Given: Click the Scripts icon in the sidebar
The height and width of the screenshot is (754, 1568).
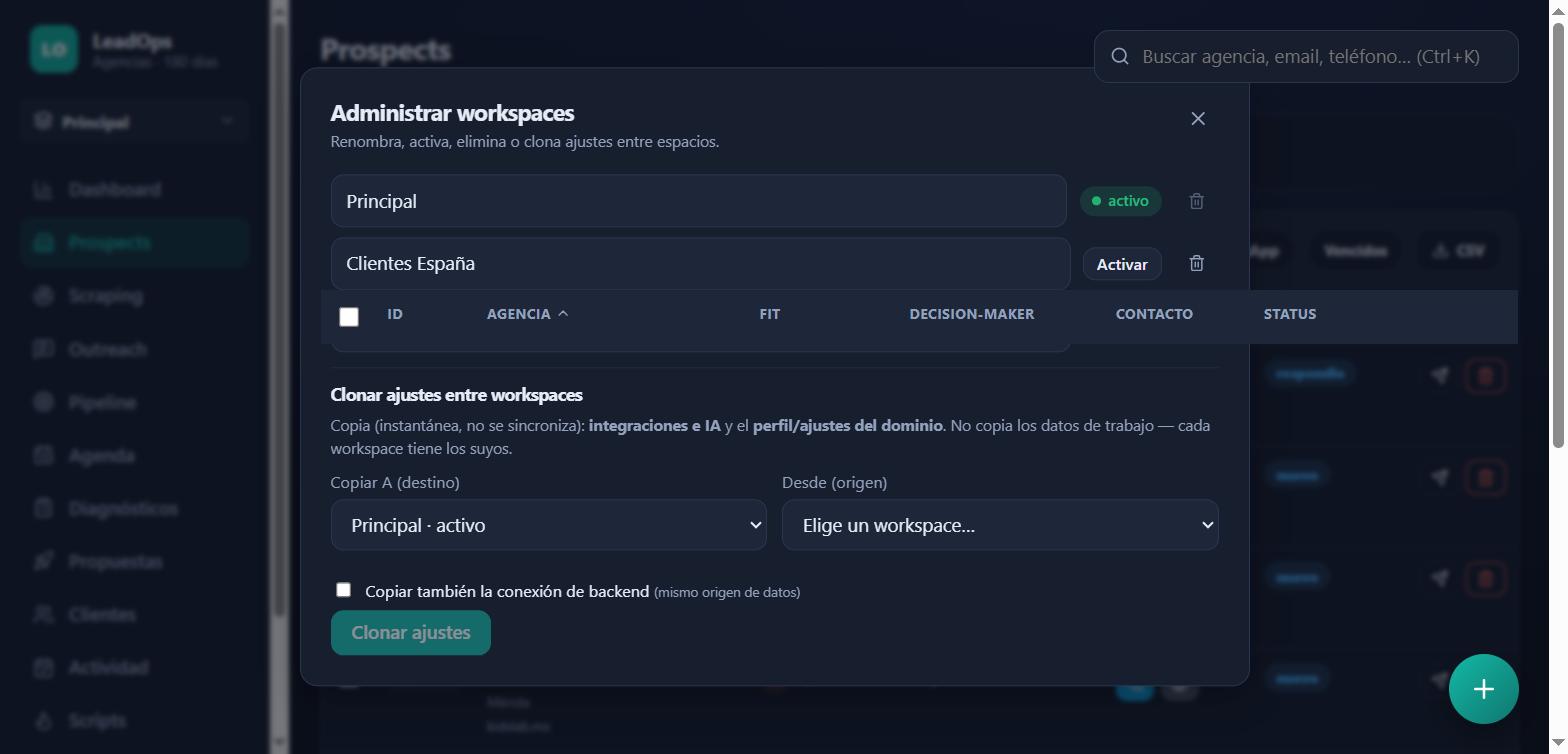Looking at the screenshot, I should point(43,720).
